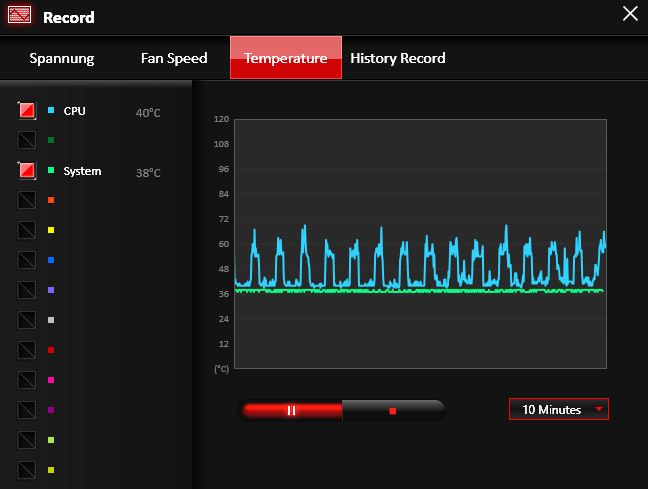Viewport: 648px width, 489px height.
Task: Close the Record window
Action: tap(630, 14)
